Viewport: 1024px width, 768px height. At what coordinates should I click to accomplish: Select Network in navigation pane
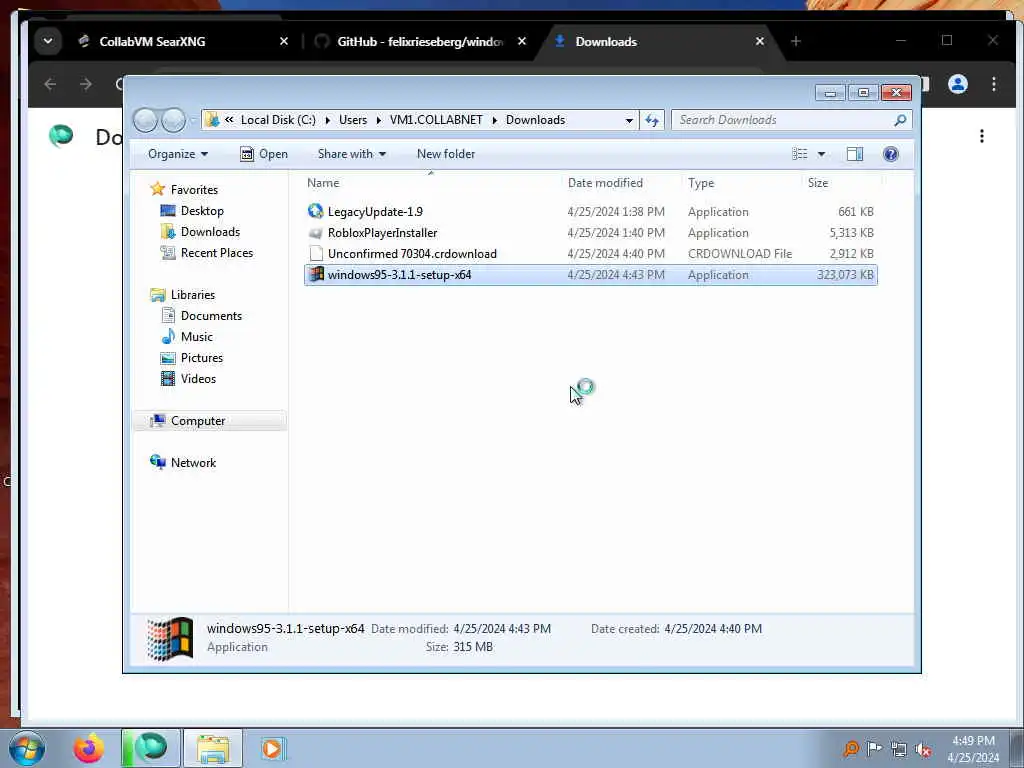(183, 462)
